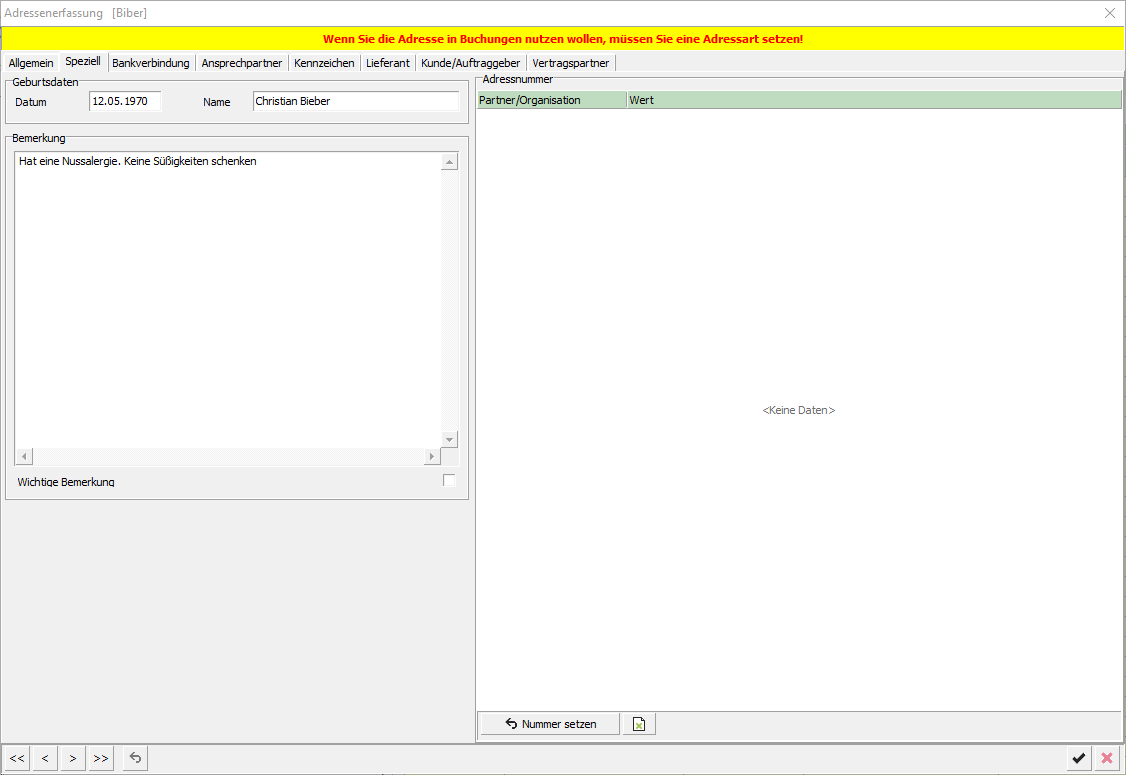Screen dimensions: 1126x775
Task: Open the Lieferant tab
Action: [387, 62]
